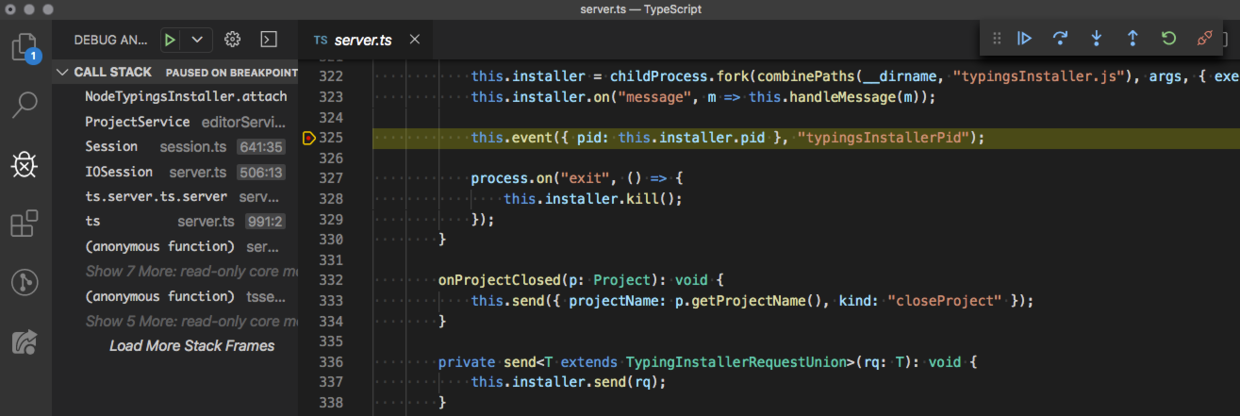Screen dimensions: 1240x416
Task: Click the PAUSED ON BREAKPOINT label
Action: pyautogui.click(x=232, y=72)
